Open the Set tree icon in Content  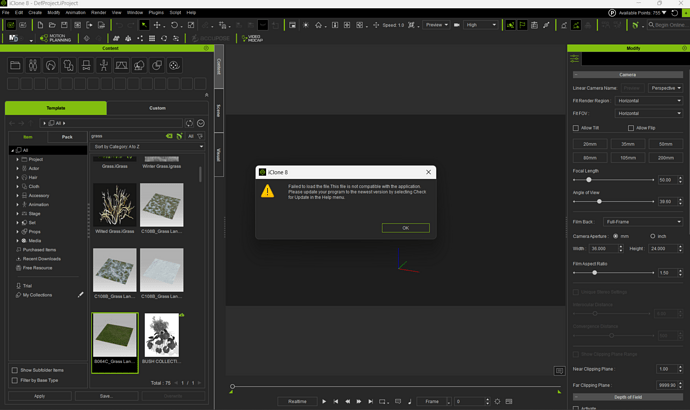pos(139,66)
